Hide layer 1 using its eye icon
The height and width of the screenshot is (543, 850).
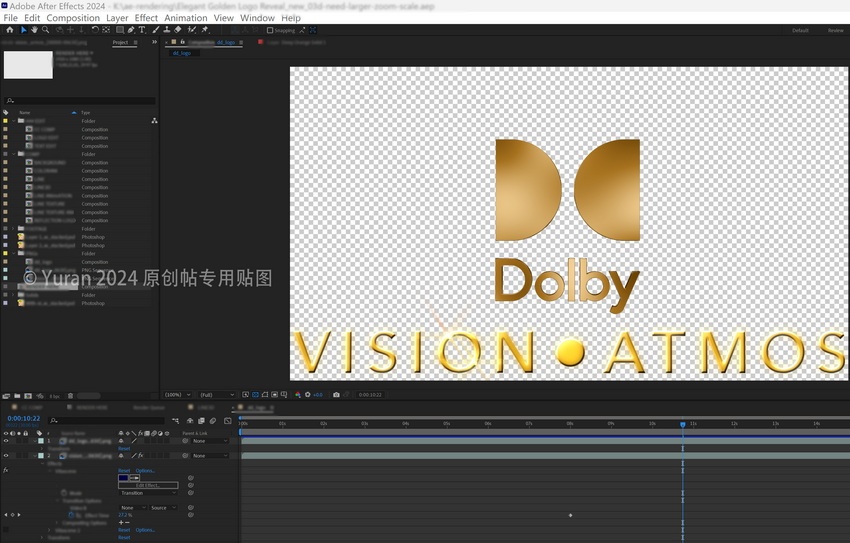click(6, 441)
